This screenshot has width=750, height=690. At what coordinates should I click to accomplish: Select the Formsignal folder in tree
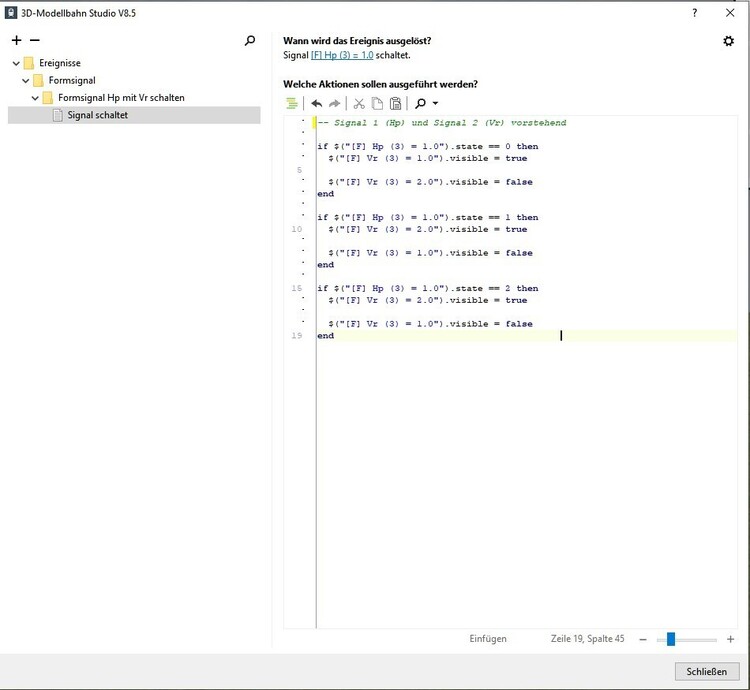point(71,80)
